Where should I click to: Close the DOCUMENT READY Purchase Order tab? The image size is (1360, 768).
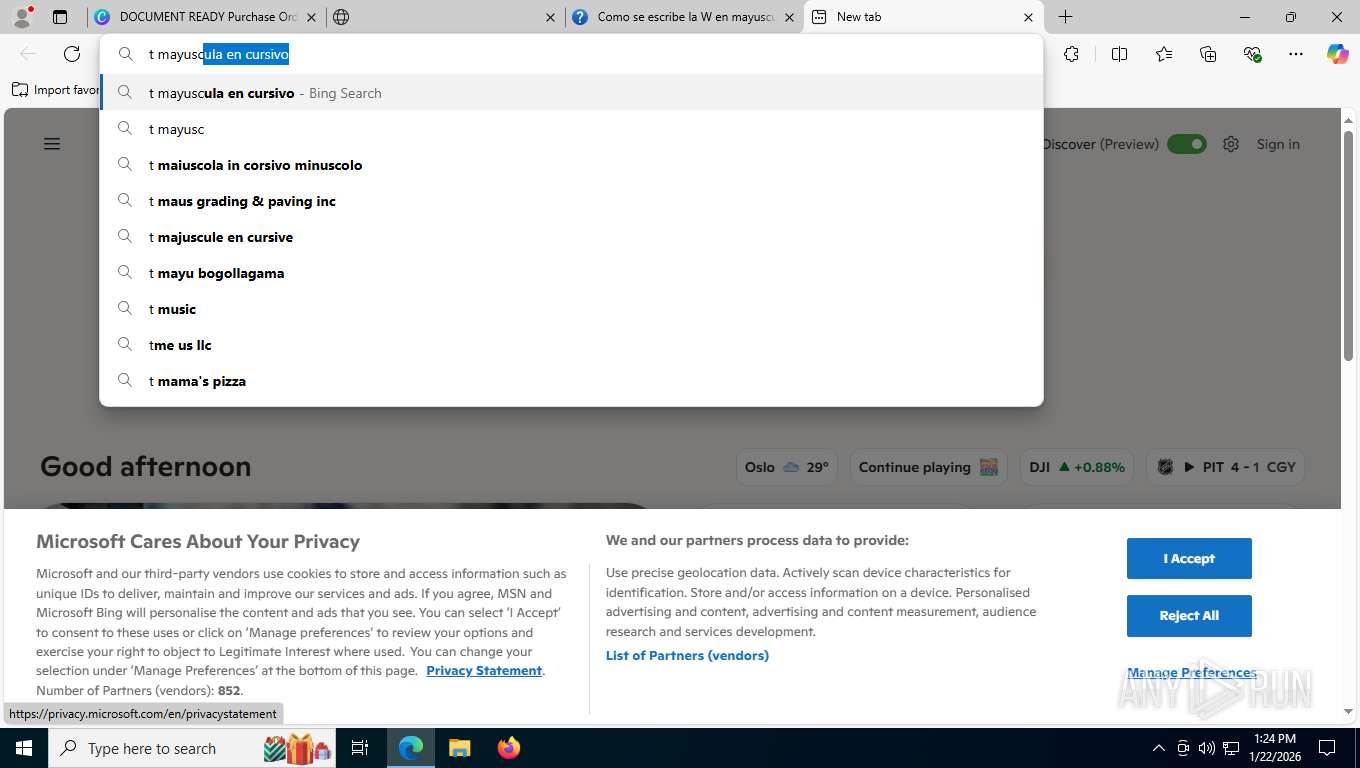point(311,17)
